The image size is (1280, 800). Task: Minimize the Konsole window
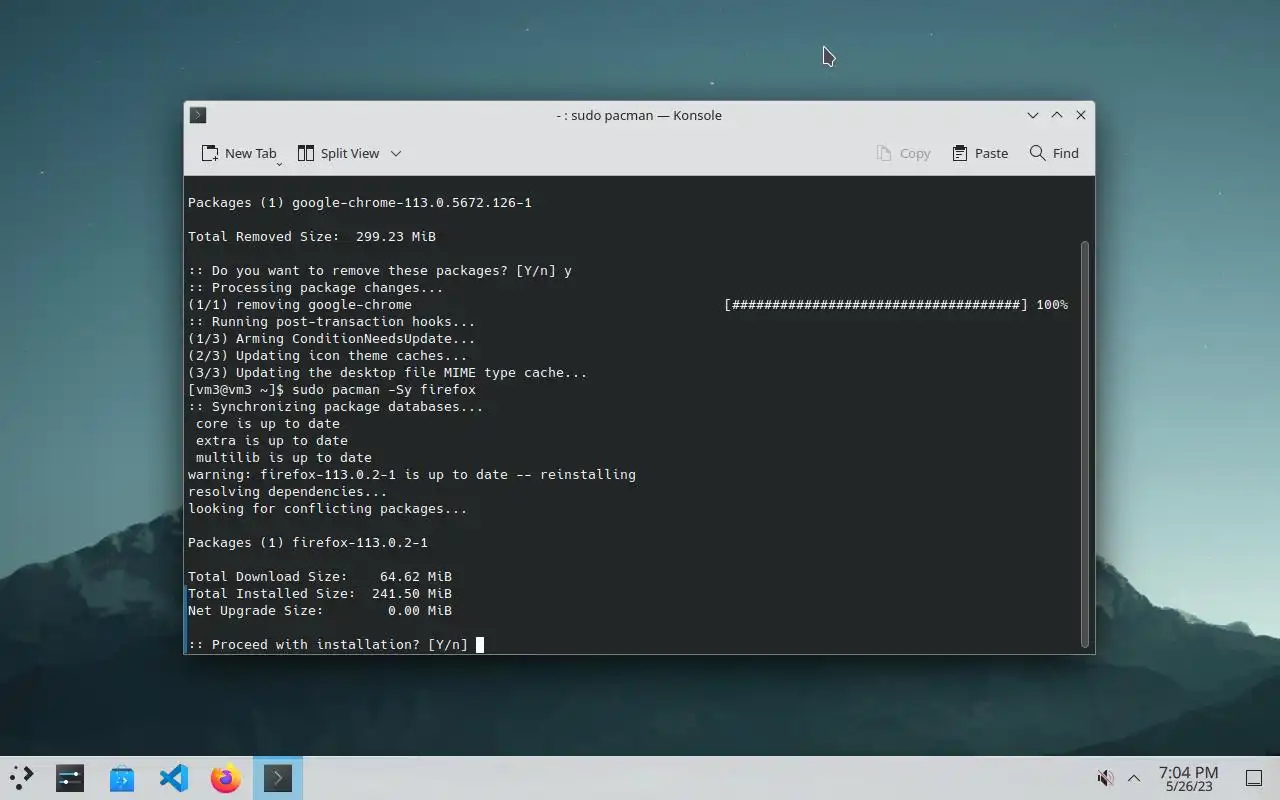click(x=1033, y=115)
